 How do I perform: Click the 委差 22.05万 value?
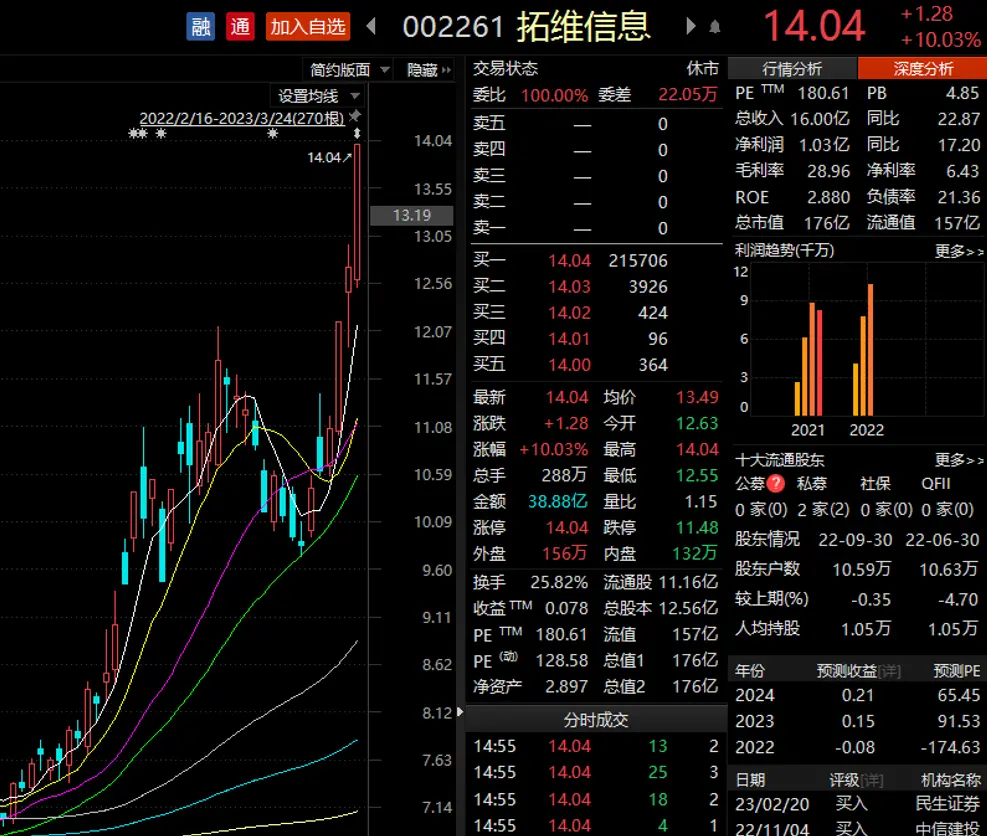click(687, 95)
